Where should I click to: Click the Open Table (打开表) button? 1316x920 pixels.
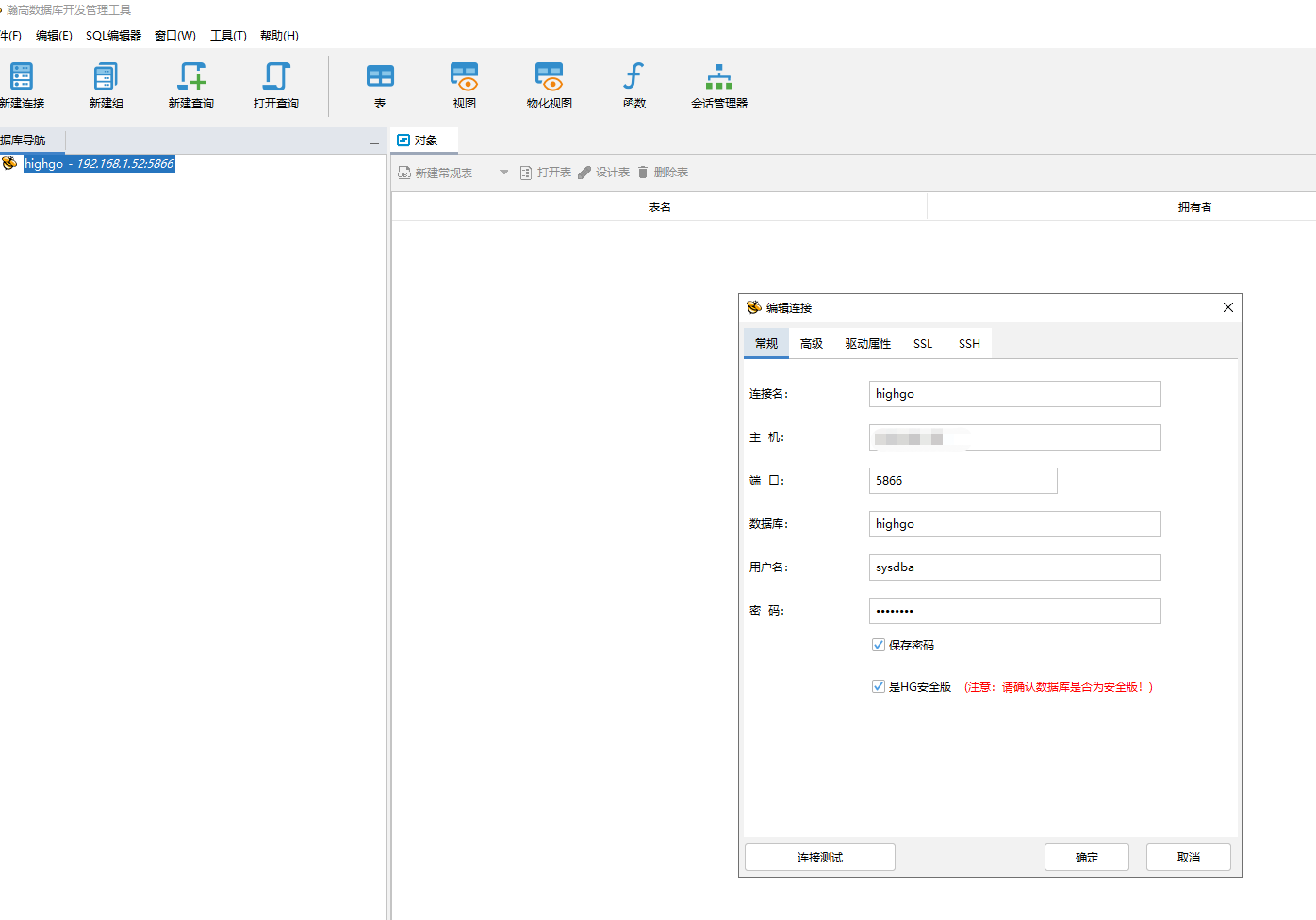546,172
